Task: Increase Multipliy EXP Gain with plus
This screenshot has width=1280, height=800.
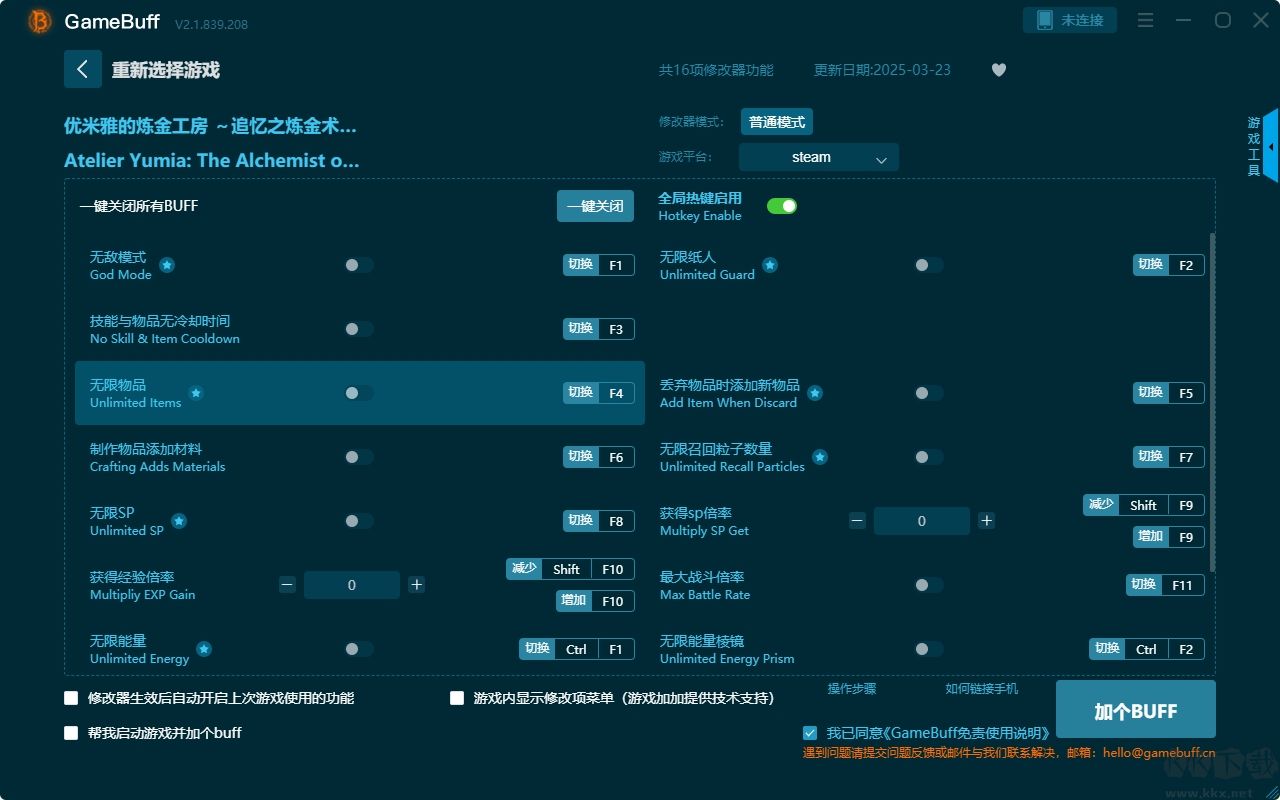Action: 416,585
